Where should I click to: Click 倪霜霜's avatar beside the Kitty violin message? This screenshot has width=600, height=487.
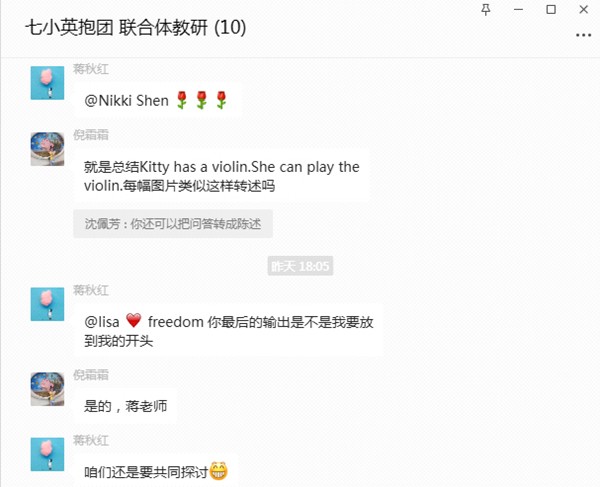pyautogui.click(x=47, y=149)
